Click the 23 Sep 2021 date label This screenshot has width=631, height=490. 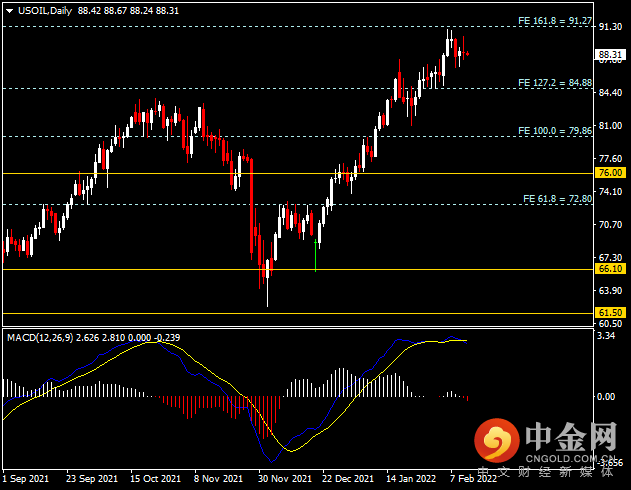click(x=92, y=479)
